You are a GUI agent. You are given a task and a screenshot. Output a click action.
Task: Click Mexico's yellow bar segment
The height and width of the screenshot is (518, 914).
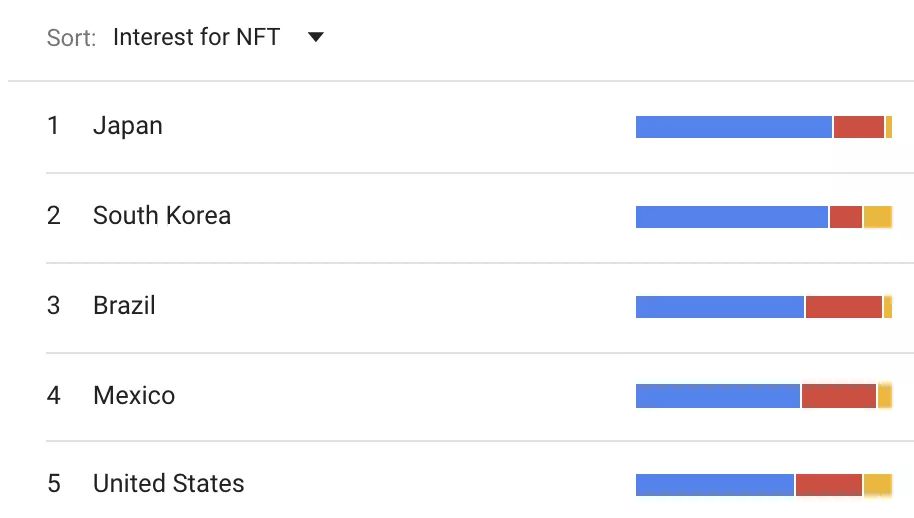point(885,396)
